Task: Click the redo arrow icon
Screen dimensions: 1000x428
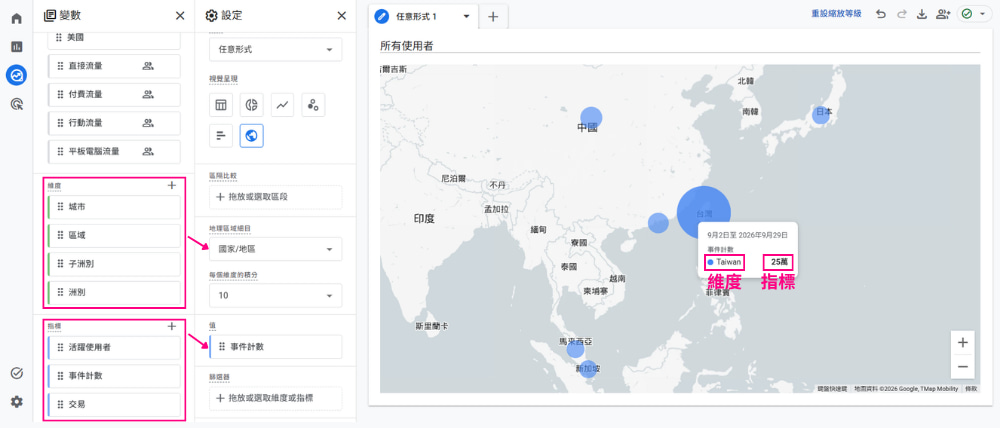Action: click(901, 15)
